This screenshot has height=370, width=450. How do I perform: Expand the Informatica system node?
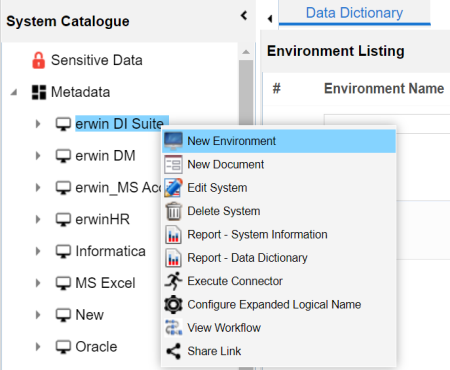[x=38, y=251]
